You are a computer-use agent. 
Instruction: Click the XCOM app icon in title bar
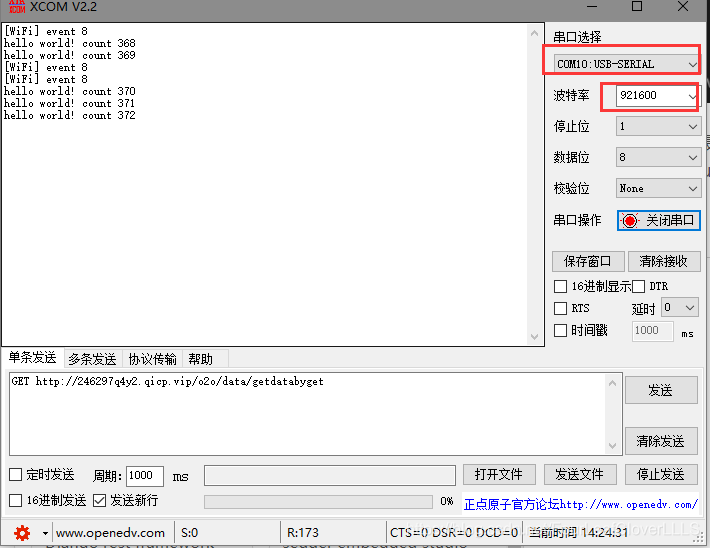pos(17,6)
